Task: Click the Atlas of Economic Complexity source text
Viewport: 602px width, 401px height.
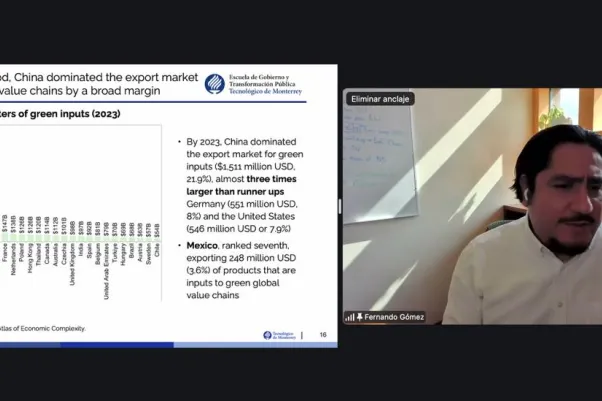Action: (x=43, y=328)
